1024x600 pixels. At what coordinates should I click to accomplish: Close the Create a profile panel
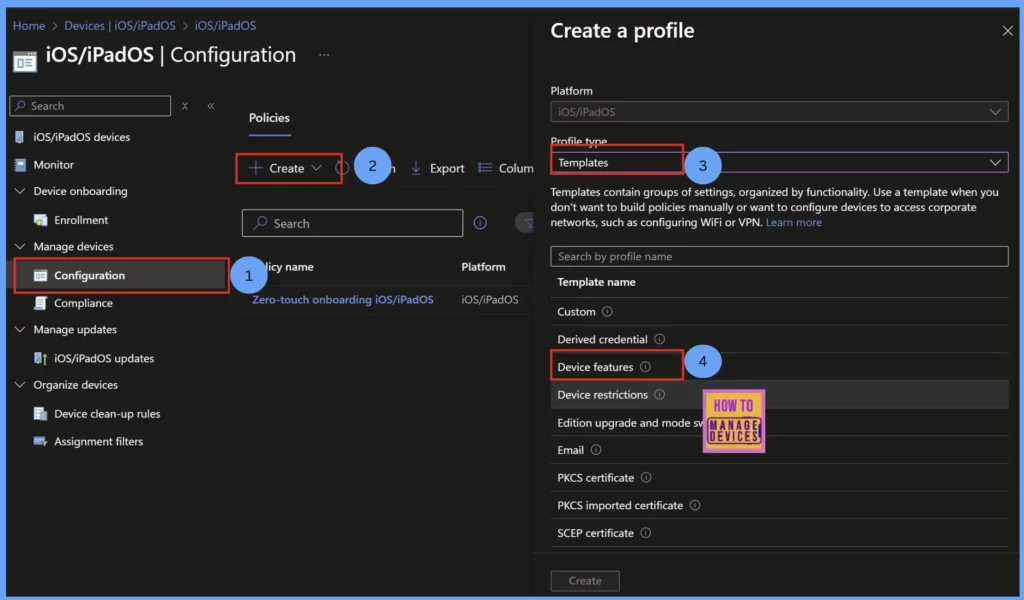tap(1007, 31)
